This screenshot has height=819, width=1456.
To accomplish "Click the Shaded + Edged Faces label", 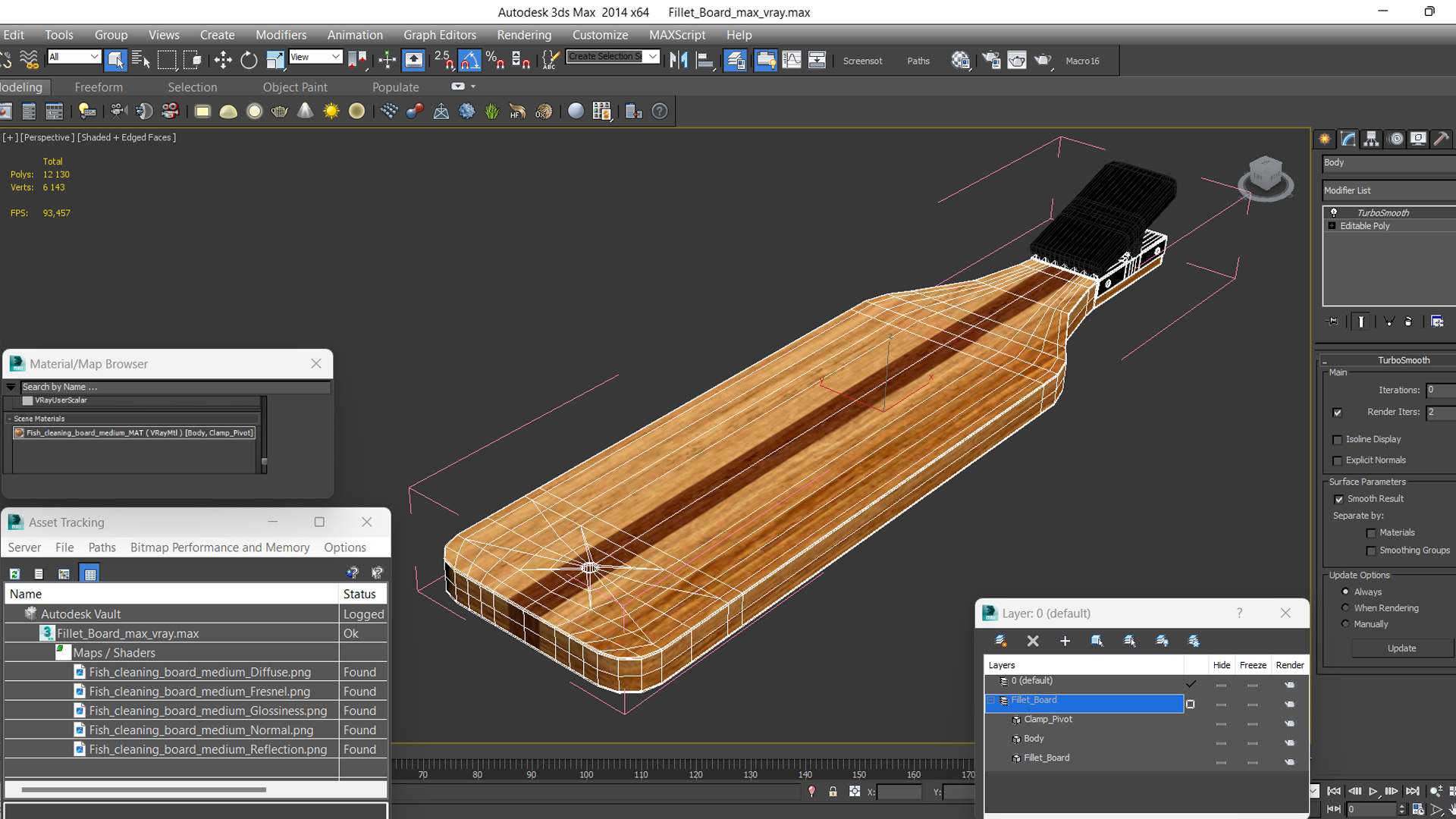I will click(x=127, y=137).
